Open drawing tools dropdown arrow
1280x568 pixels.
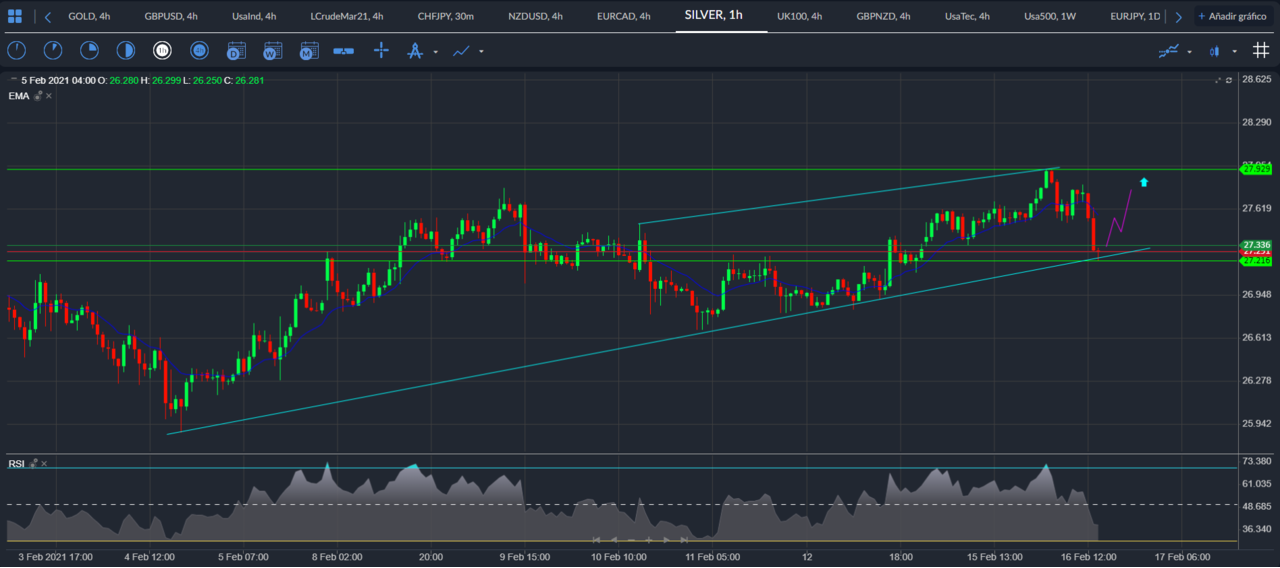(436, 52)
